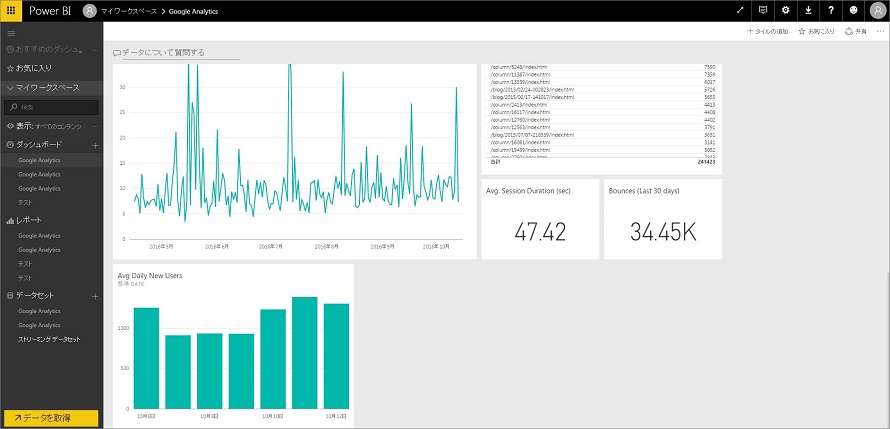Enter full screen mode via diagonal arrow icon

pos(740,11)
